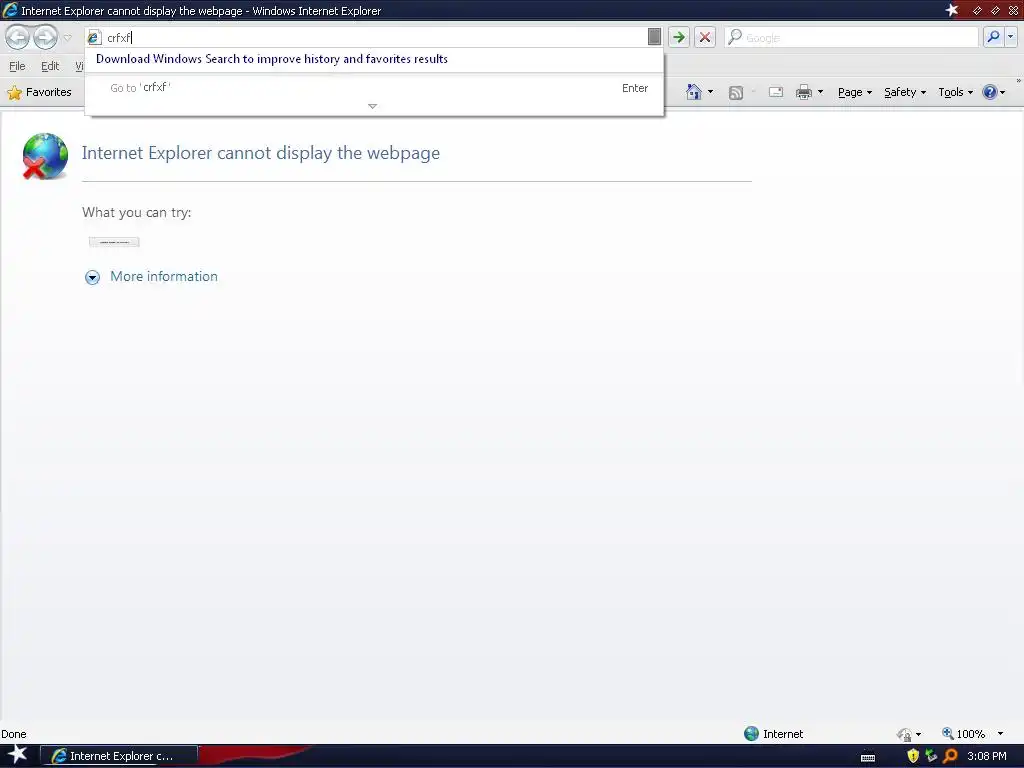The height and width of the screenshot is (768, 1024).
Task: Click Download Windows Search suggestion link
Action: tap(272, 59)
